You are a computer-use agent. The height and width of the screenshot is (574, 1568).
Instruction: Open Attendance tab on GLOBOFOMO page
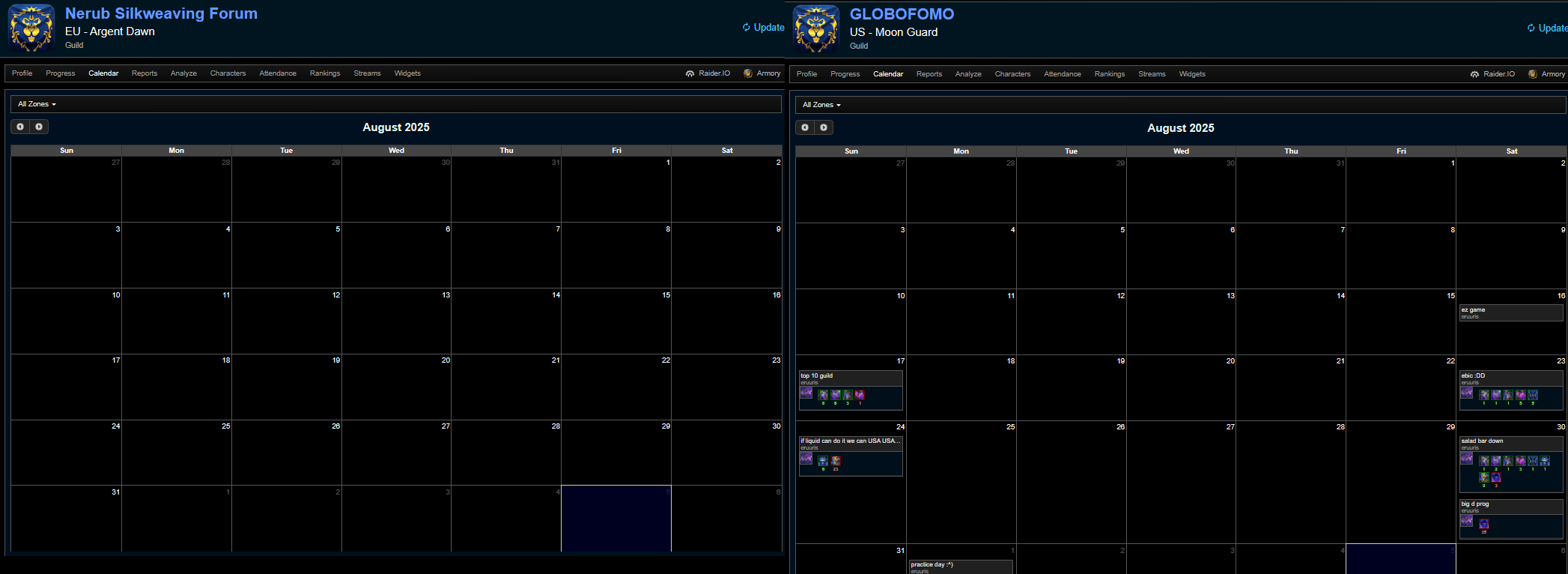click(x=1063, y=74)
